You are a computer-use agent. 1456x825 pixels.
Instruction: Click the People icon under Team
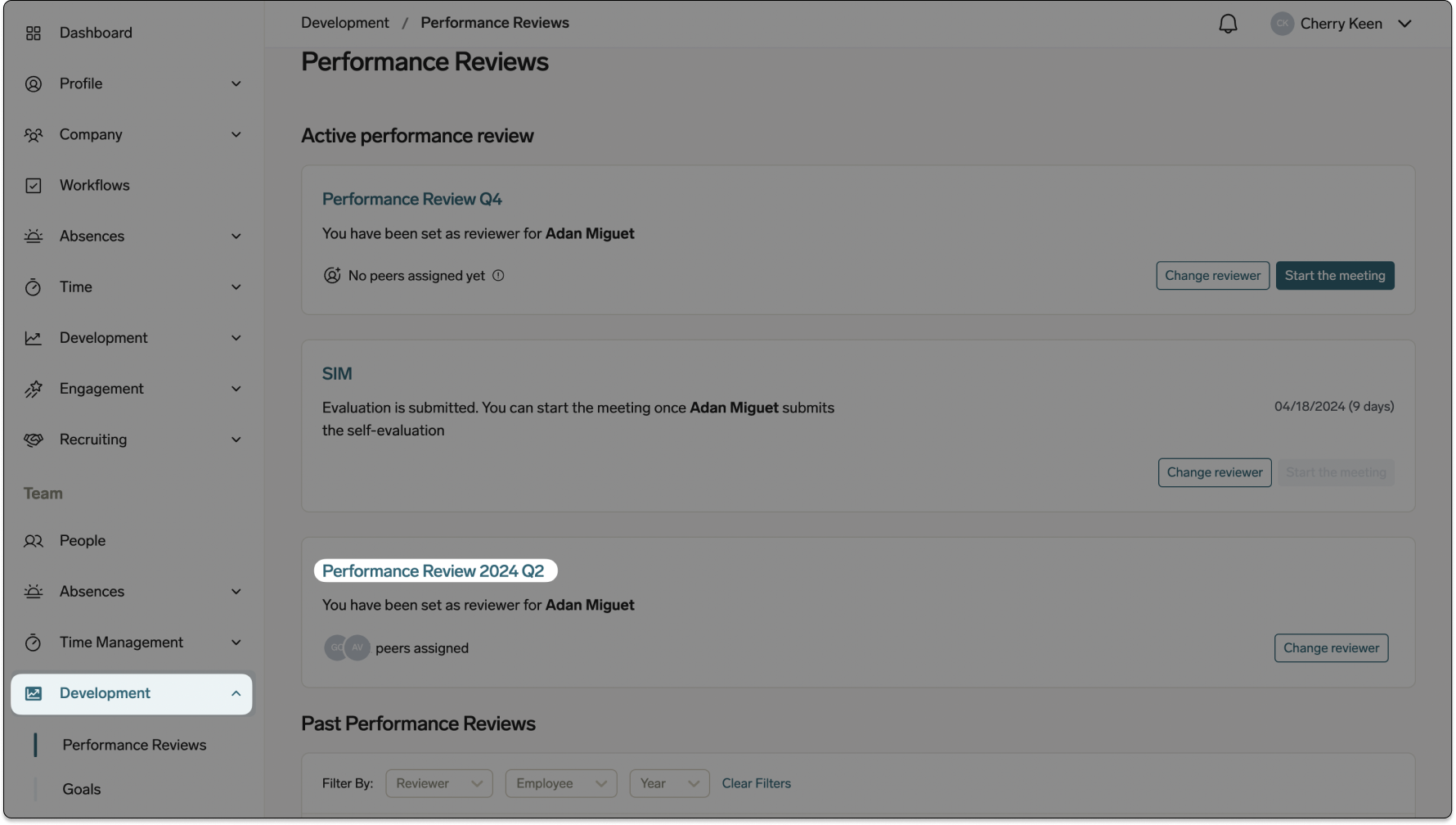pos(34,540)
